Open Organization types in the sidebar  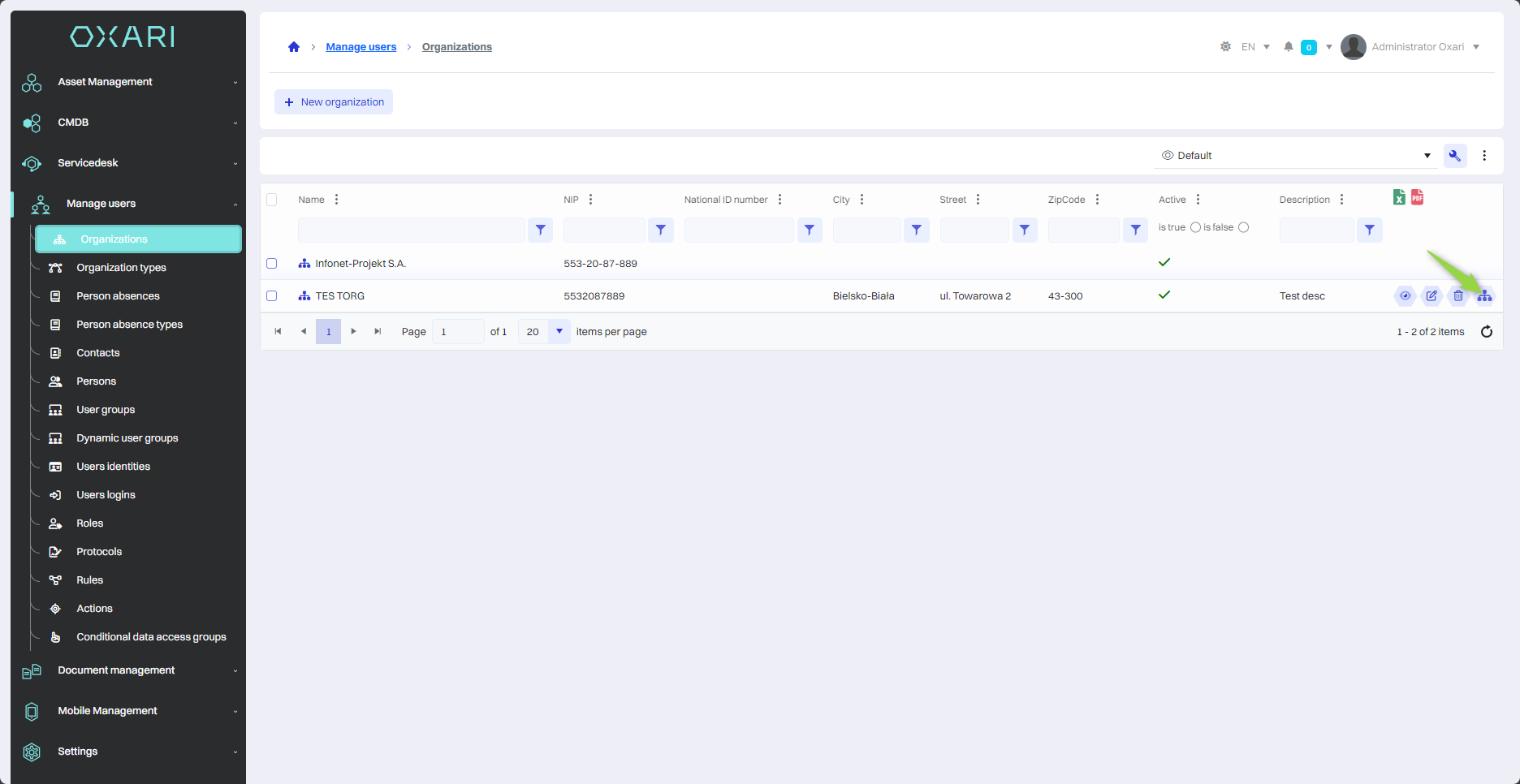121,268
